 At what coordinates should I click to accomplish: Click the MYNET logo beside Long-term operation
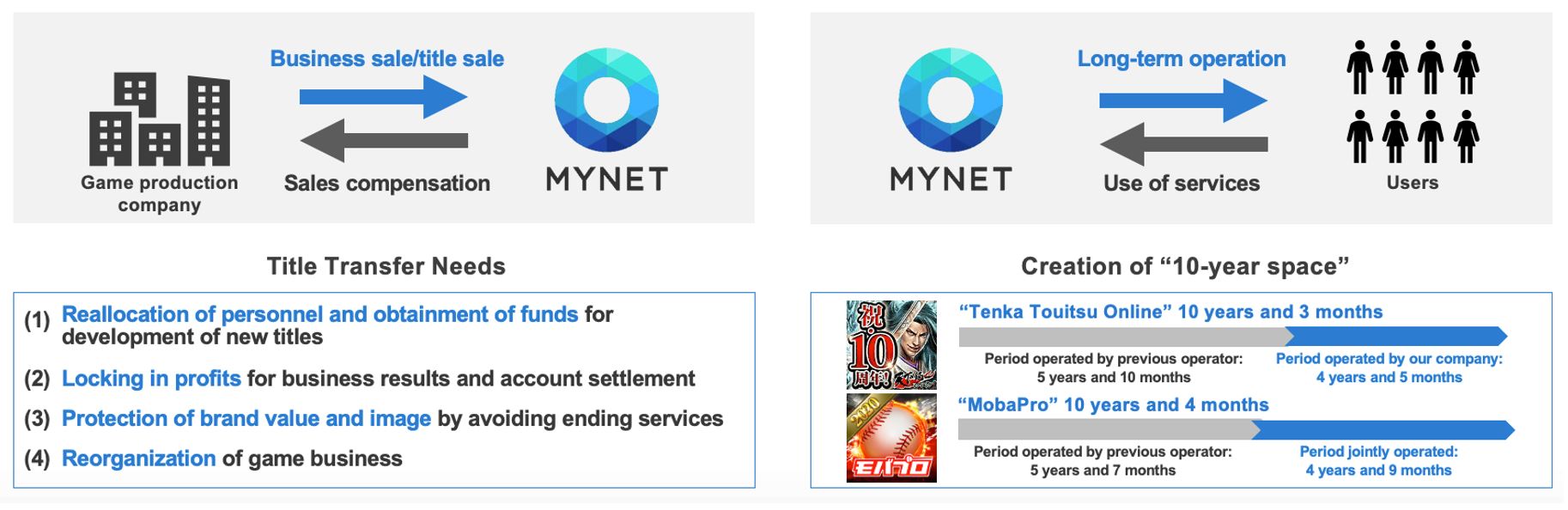[951, 119]
